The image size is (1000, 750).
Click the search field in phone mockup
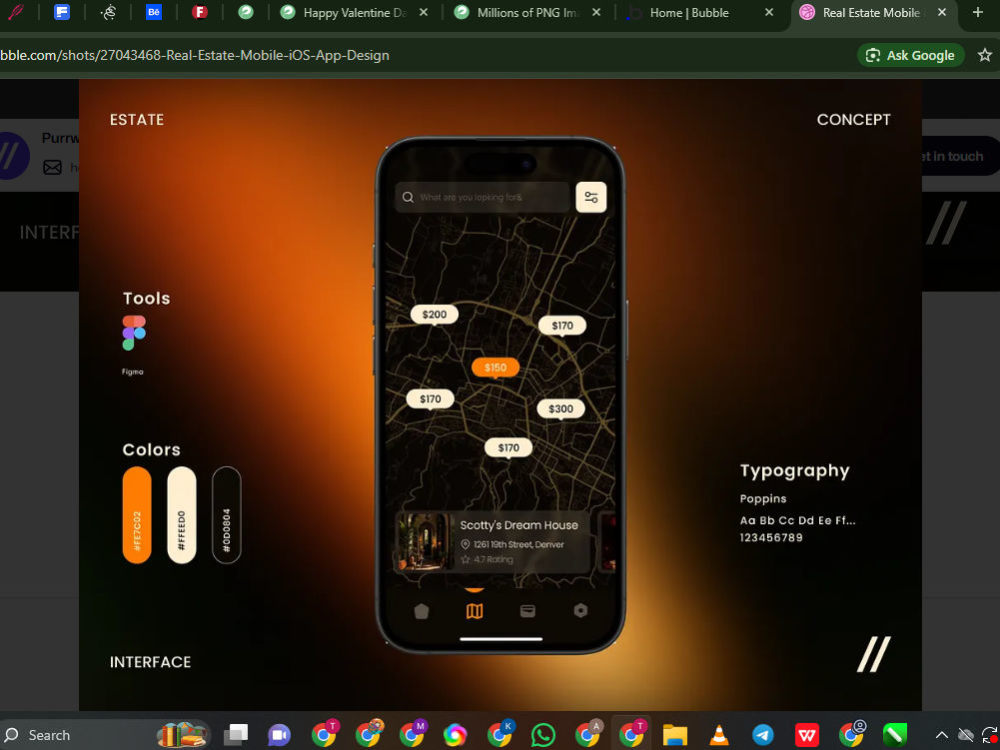click(x=482, y=197)
